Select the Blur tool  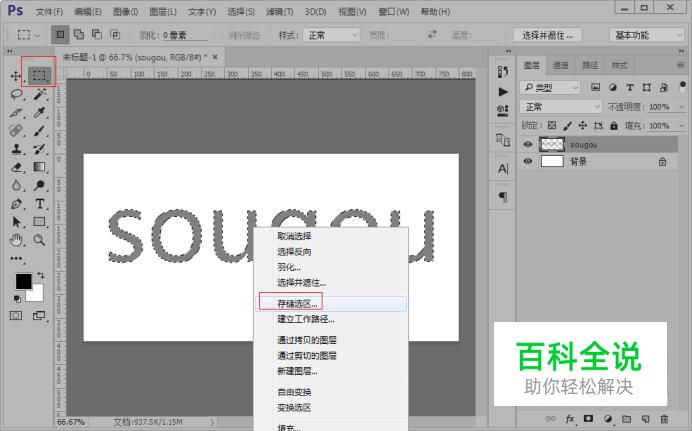click(x=16, y=185)
